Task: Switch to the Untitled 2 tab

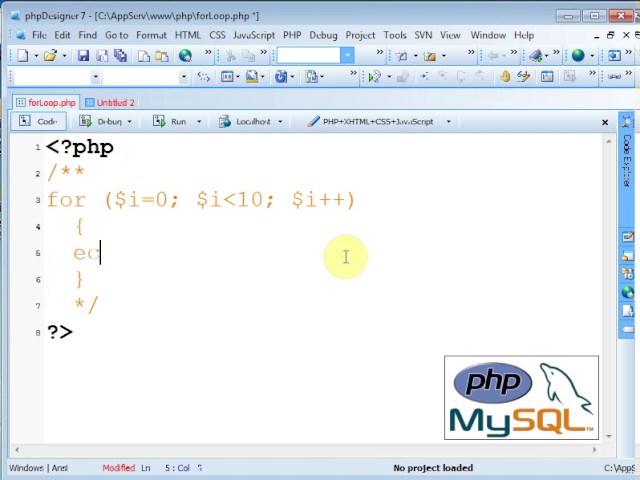Action: 110,102
